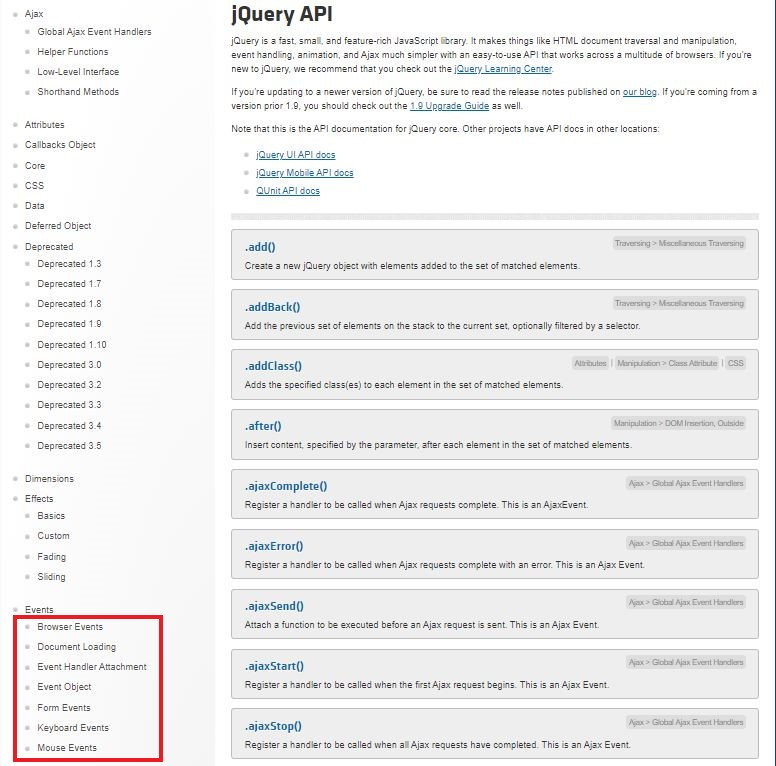776x766 pixels.
Task: Open the .after() method entry
Action: (263, 426)
